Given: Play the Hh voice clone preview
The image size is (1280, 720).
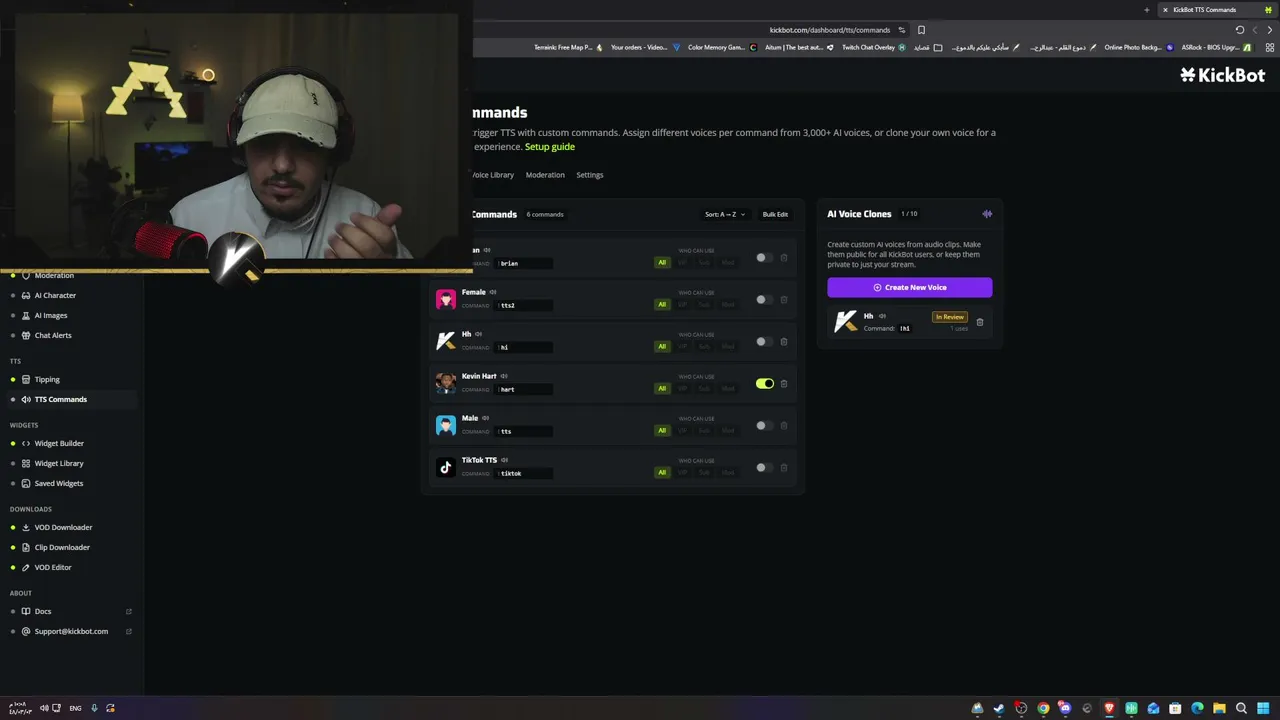Looking at the screenshot, I should 881,316.
